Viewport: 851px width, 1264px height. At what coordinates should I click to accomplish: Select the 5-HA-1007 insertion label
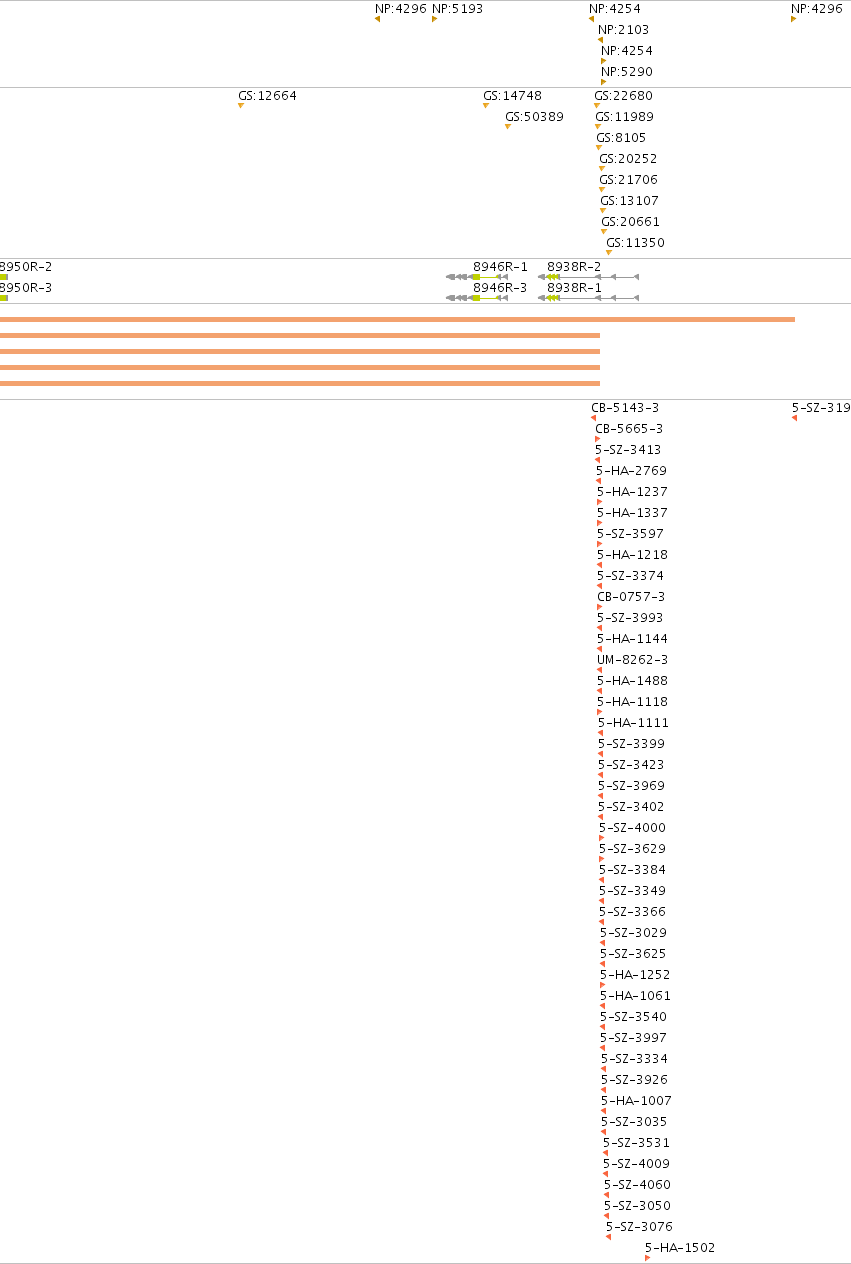(636, 1101)
